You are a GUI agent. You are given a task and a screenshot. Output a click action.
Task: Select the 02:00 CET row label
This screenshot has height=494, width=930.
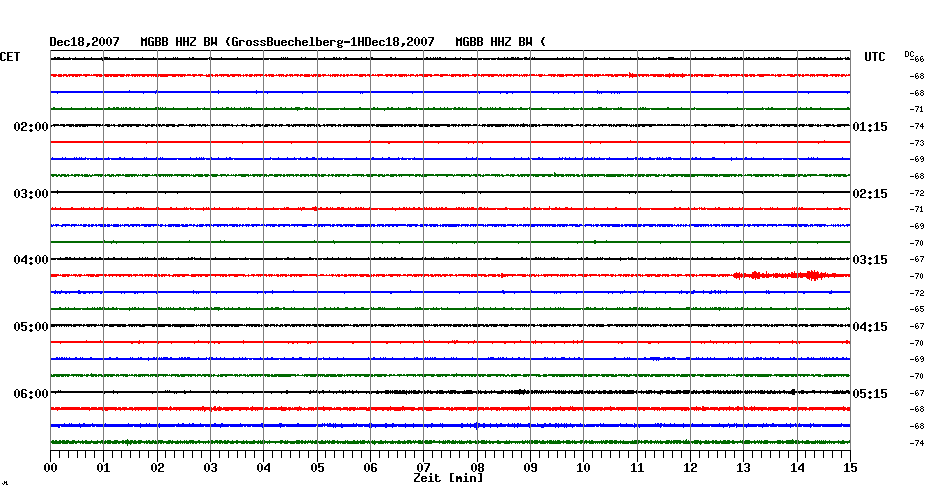(31, 127)
